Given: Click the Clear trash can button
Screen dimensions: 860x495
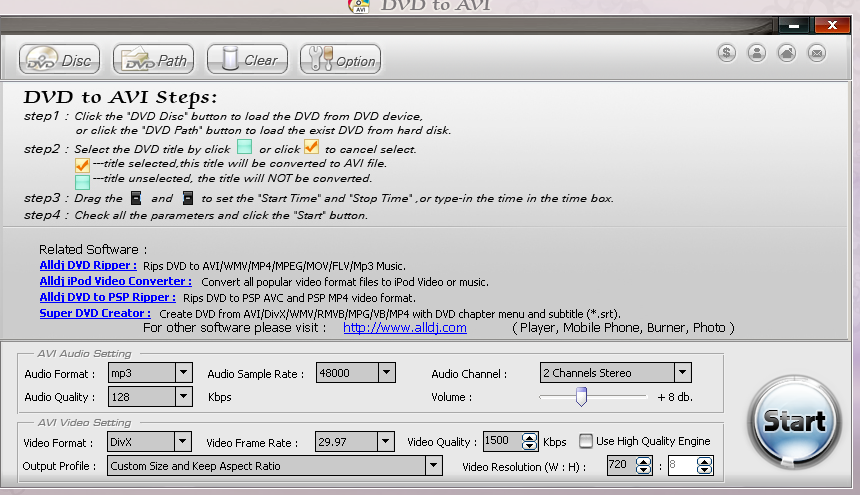Looking at the screenshot, I should point(247,59).
